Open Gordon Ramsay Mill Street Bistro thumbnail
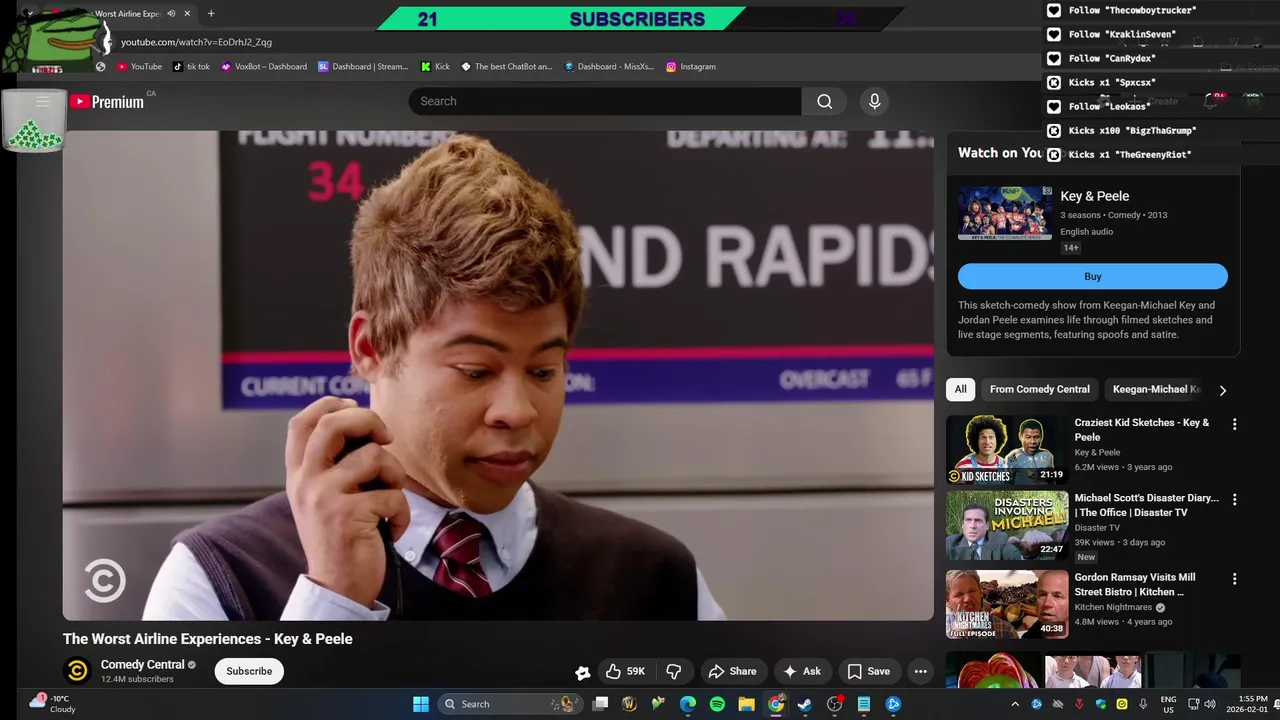The height and width of the screenshot is (720, 1280). (x=1007, y=604)
